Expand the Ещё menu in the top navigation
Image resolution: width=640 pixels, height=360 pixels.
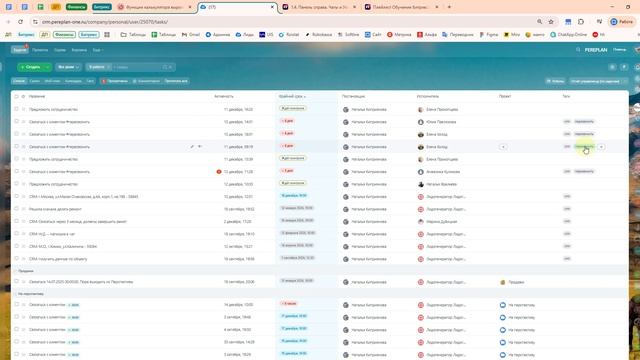pyautogui.click(x=98, y=50)
